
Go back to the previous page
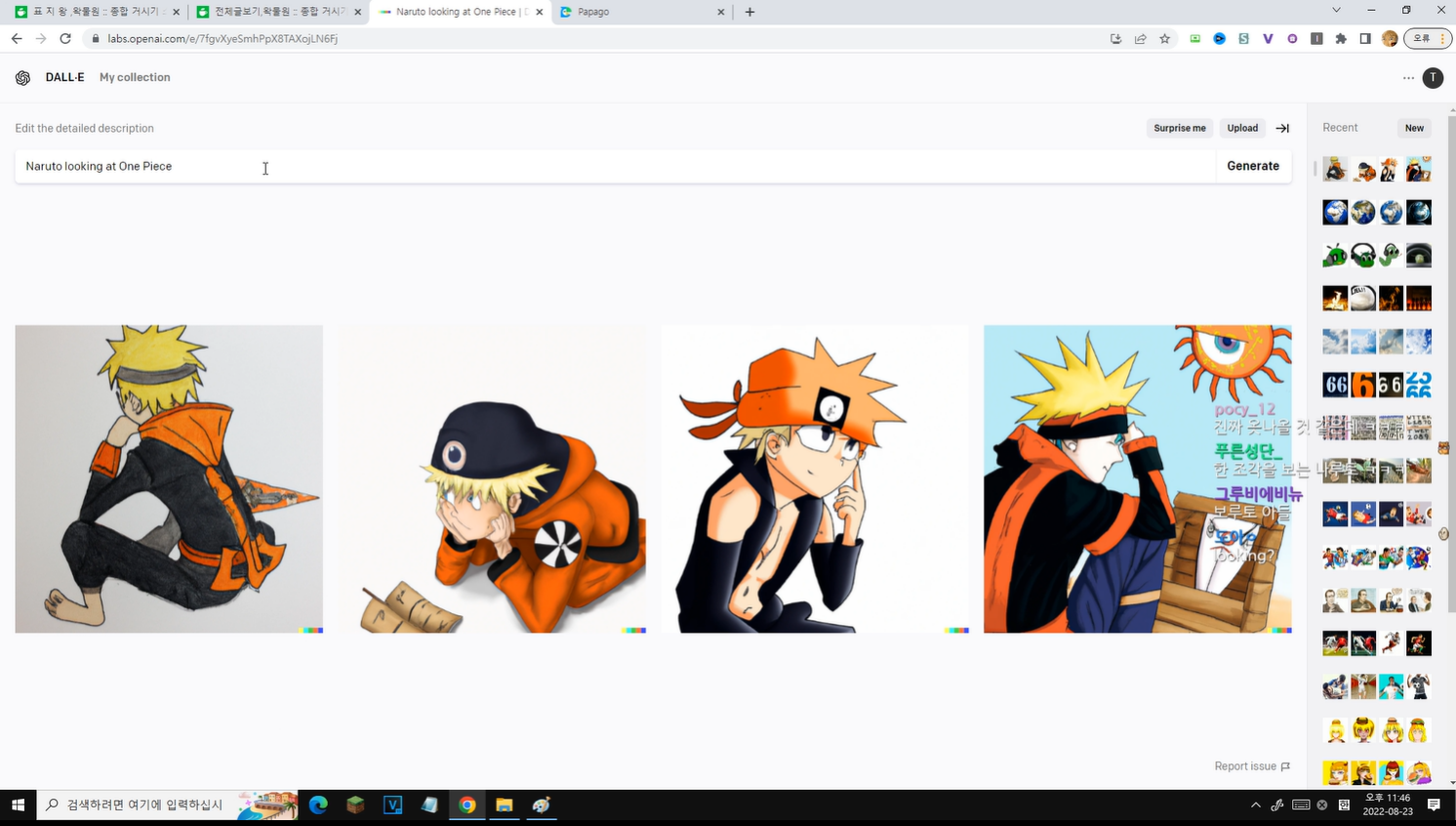pyautogui.click(x=17, y=39)
